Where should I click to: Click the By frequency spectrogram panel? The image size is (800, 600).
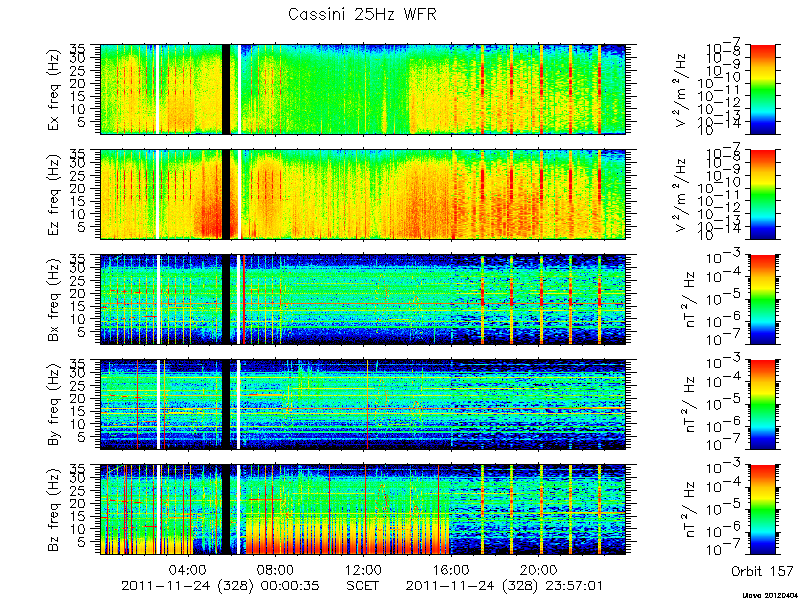point(363,405)
